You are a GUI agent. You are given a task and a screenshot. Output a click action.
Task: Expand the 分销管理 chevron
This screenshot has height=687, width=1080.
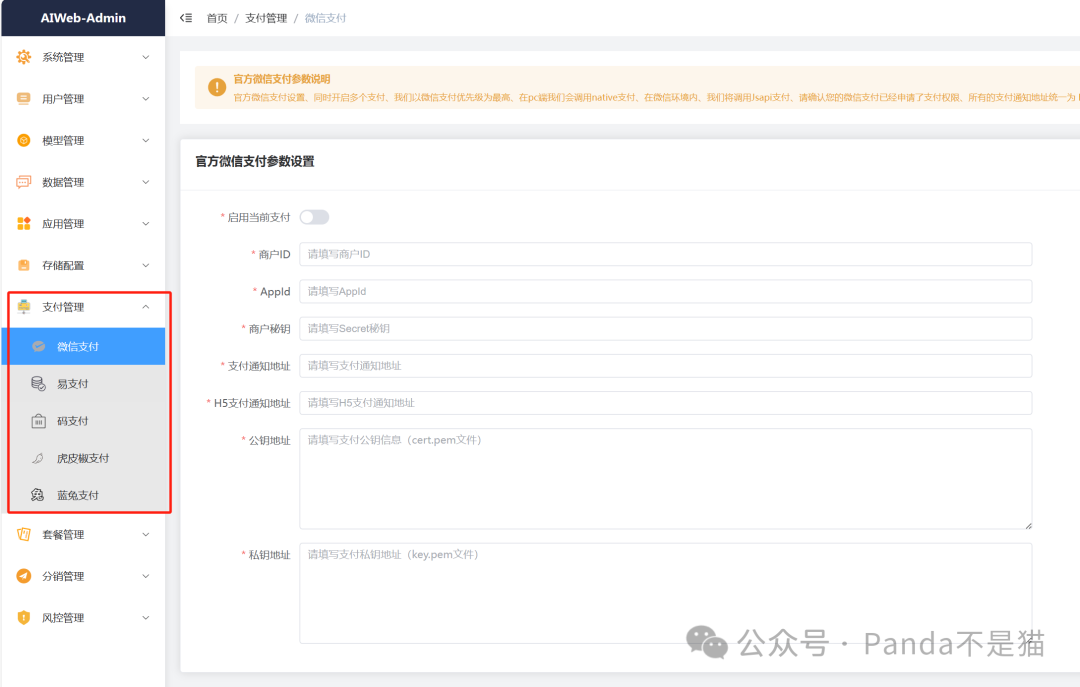(x=145, y=576)
